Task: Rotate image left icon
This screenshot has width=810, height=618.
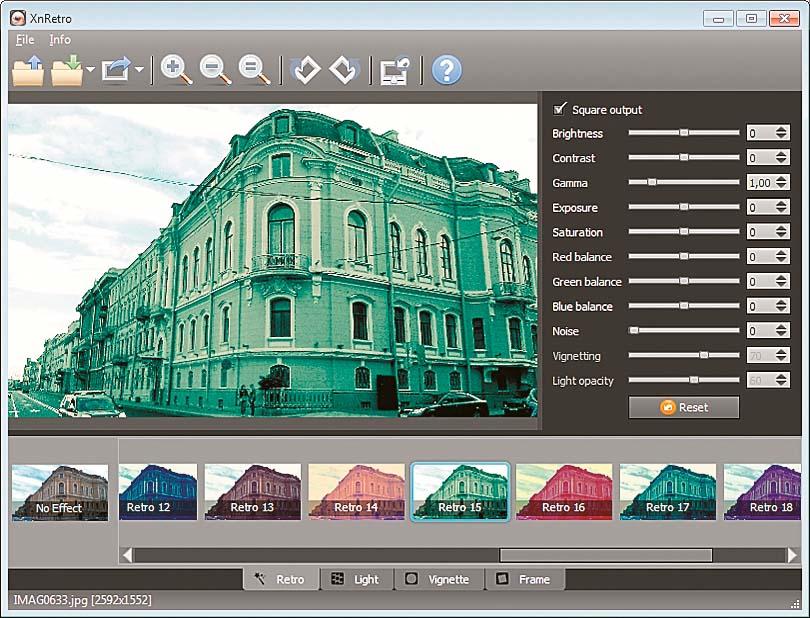Action: coord(304,70)
